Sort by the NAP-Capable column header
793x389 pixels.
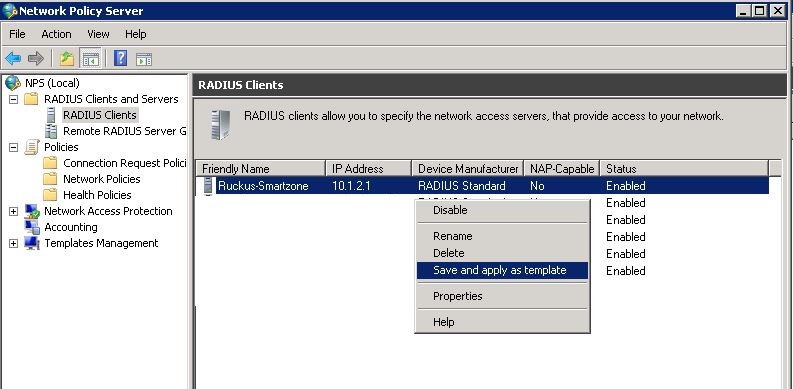[562, 168]
